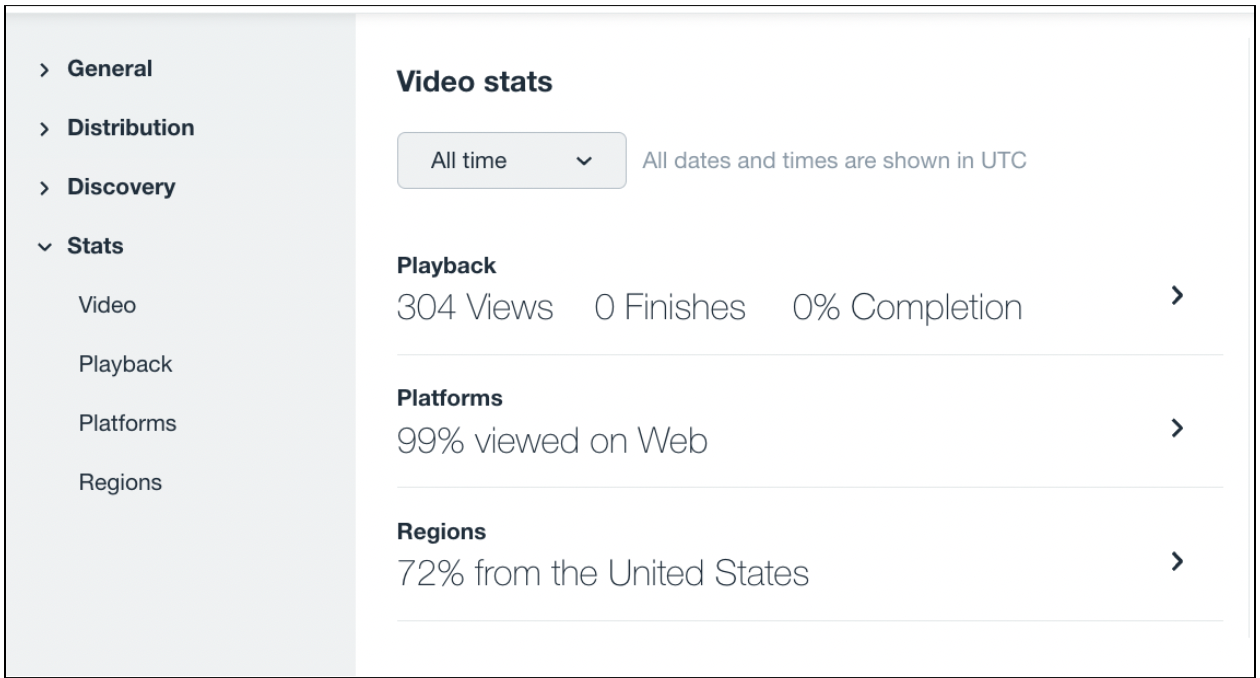Click the Stats sidebar heading
Viewport: 1260px width, 678px height.
tap(95, 246)
